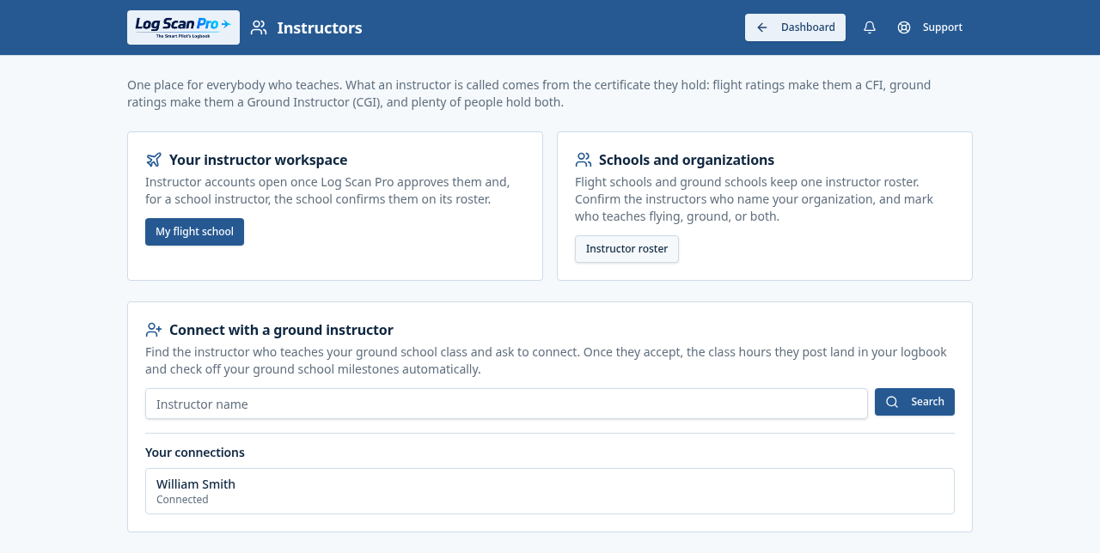The image size is (1100, 553).
Task: Open the Support link
Action: 930,27
